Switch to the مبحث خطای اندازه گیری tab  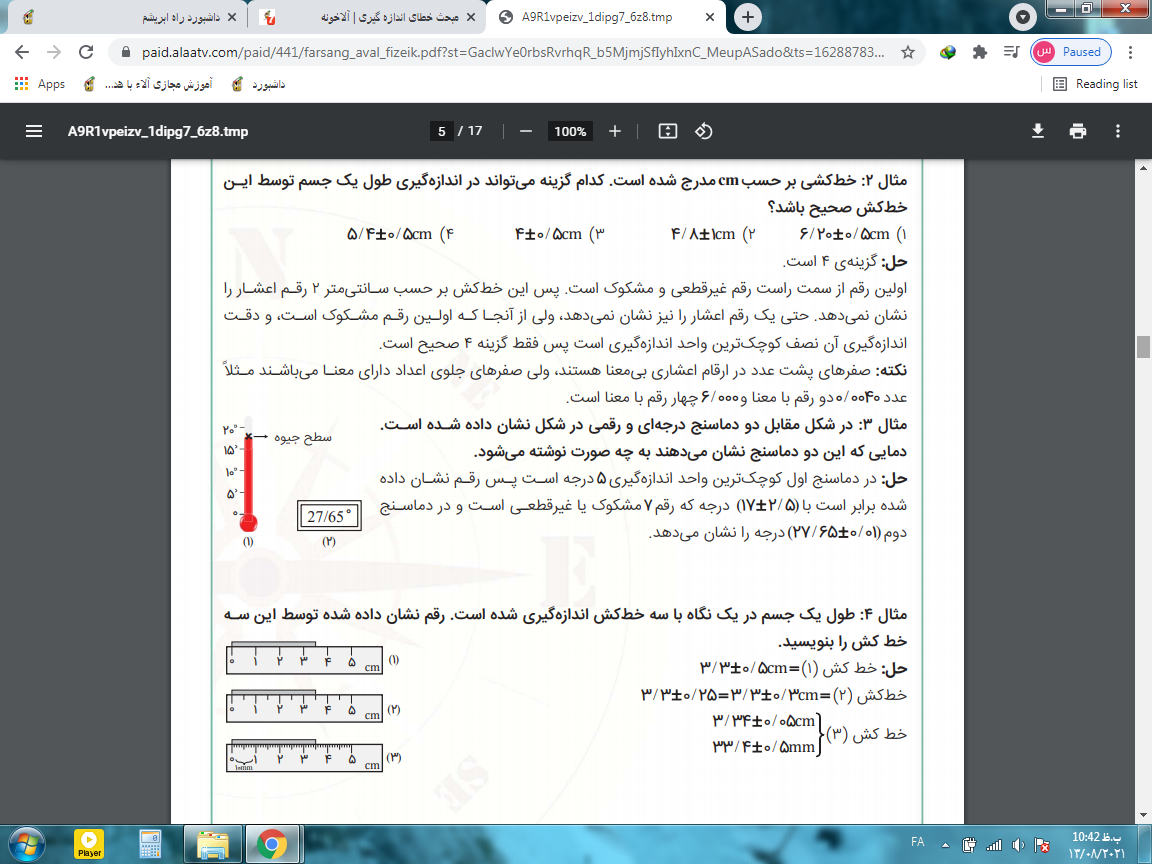pos(367,17)
